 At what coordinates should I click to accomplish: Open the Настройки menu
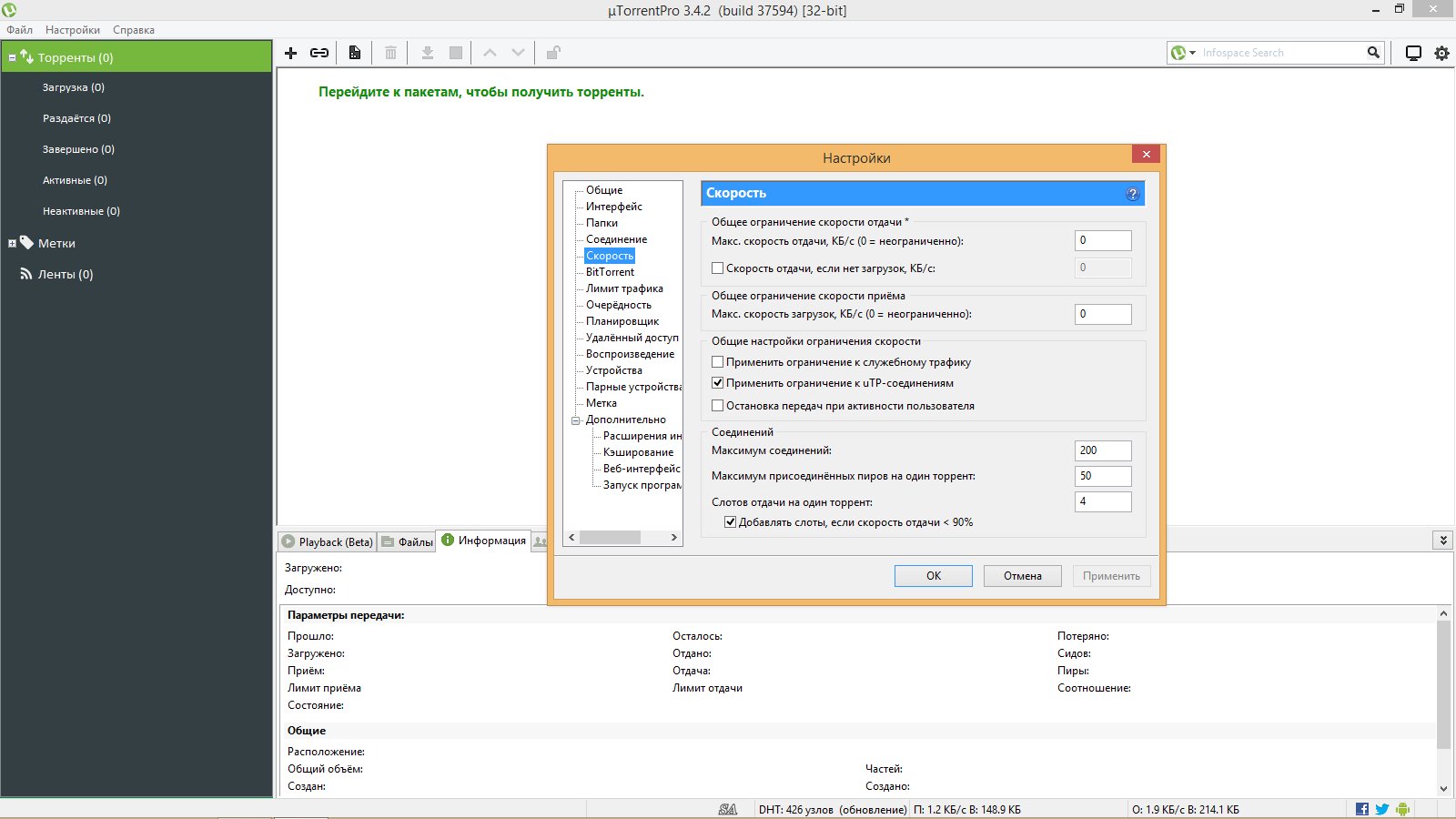[73, 30]
